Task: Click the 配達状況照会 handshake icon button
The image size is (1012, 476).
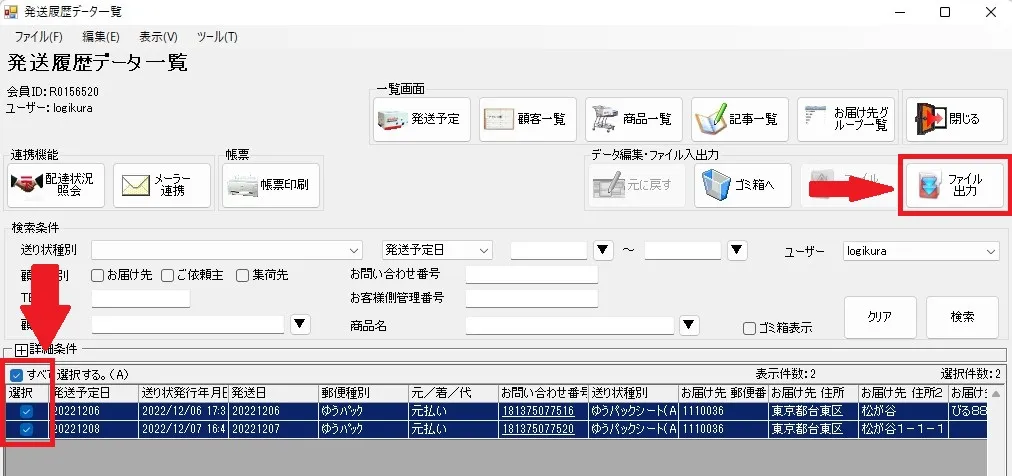Action: coord(56,185)
